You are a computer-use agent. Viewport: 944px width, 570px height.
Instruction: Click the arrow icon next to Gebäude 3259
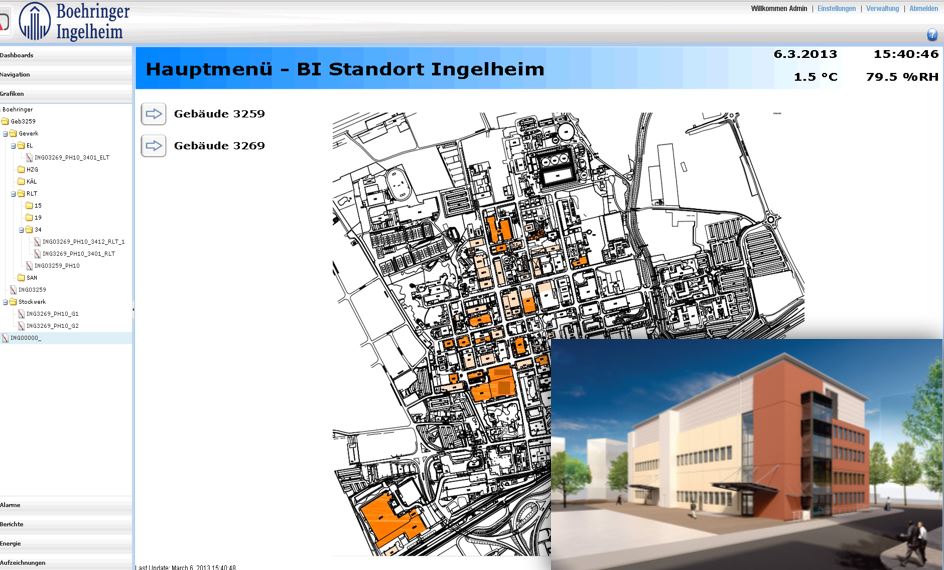pos(154,114)
